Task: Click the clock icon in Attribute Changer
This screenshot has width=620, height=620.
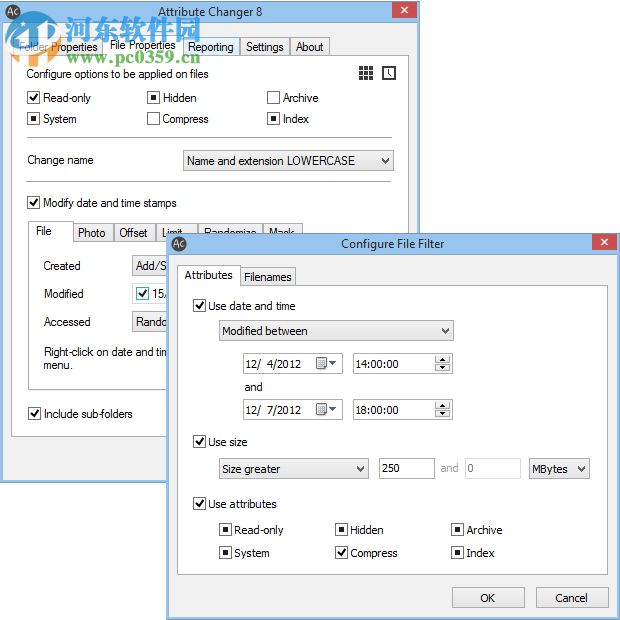Action: [389, 73]
